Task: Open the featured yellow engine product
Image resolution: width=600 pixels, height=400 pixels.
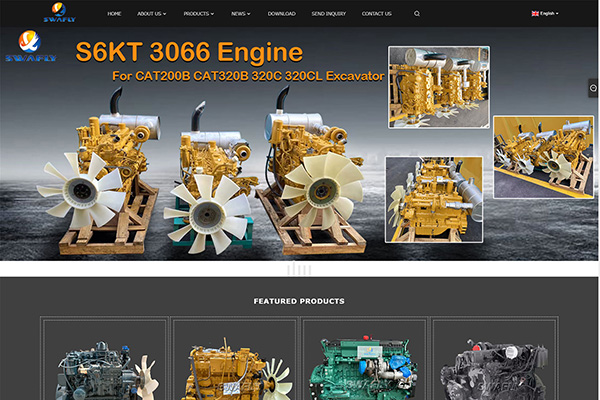Action: pyautogui.click(x=234, y=360)
